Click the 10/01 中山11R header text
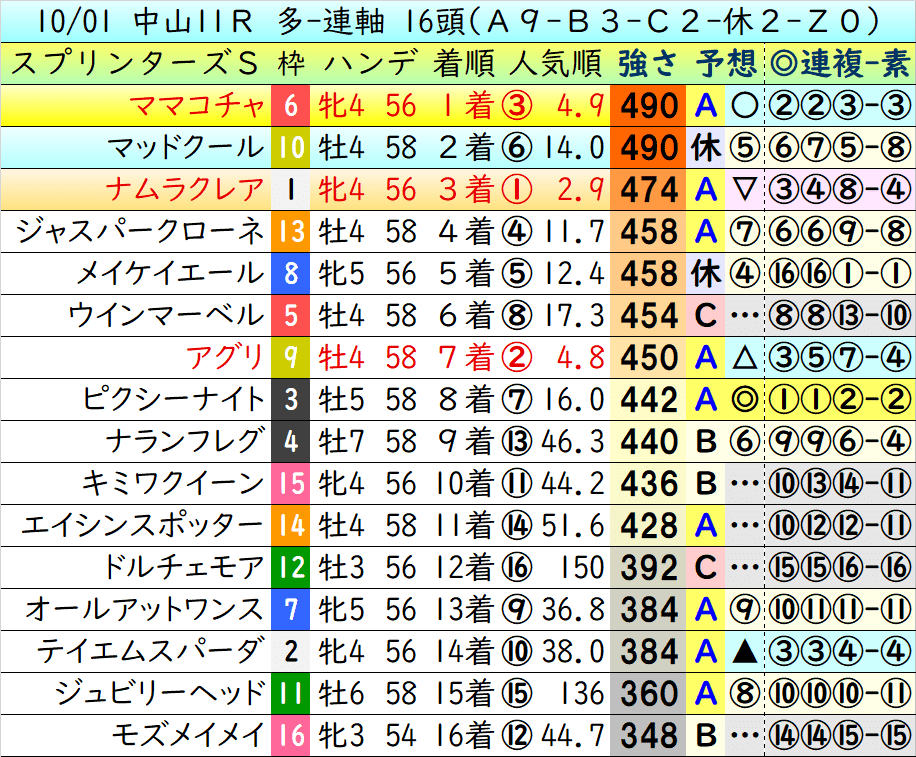 pyautogui.click(x=144, y=22)
